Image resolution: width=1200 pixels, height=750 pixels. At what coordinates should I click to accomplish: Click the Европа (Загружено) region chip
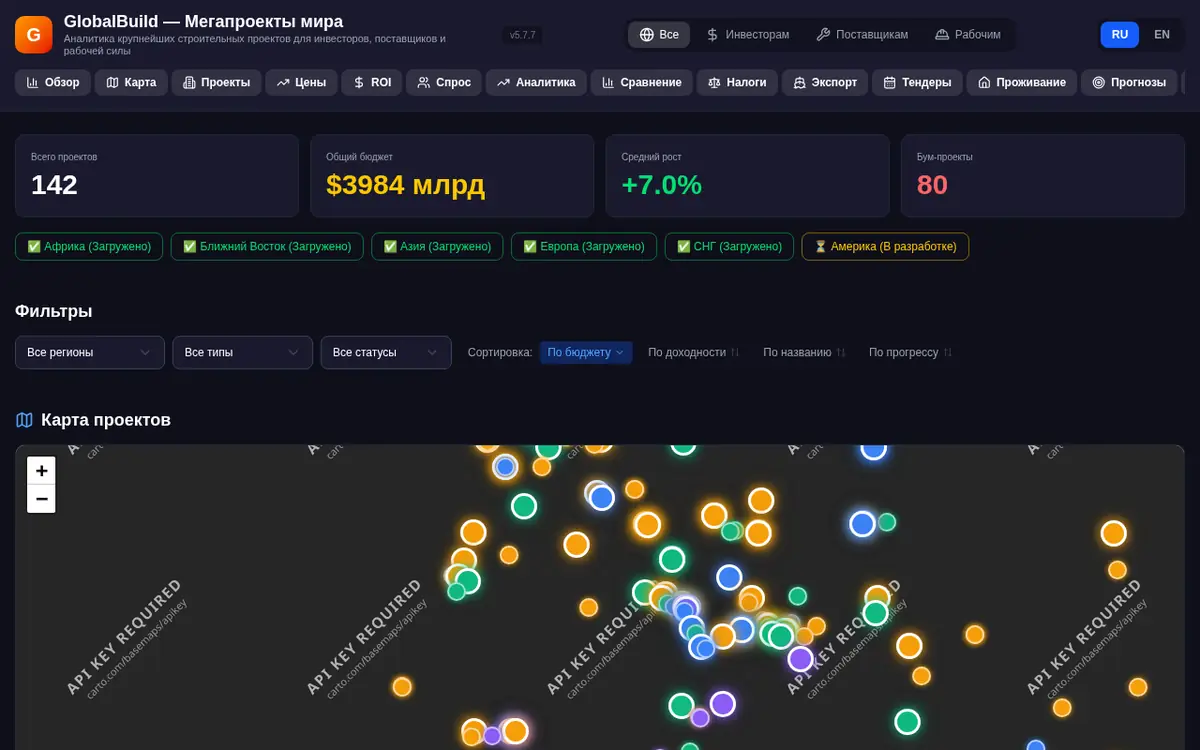click(x=584, y=246)
